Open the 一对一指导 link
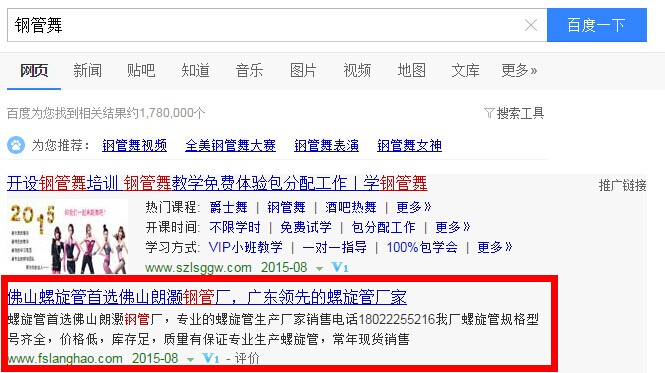 point(335,247)
